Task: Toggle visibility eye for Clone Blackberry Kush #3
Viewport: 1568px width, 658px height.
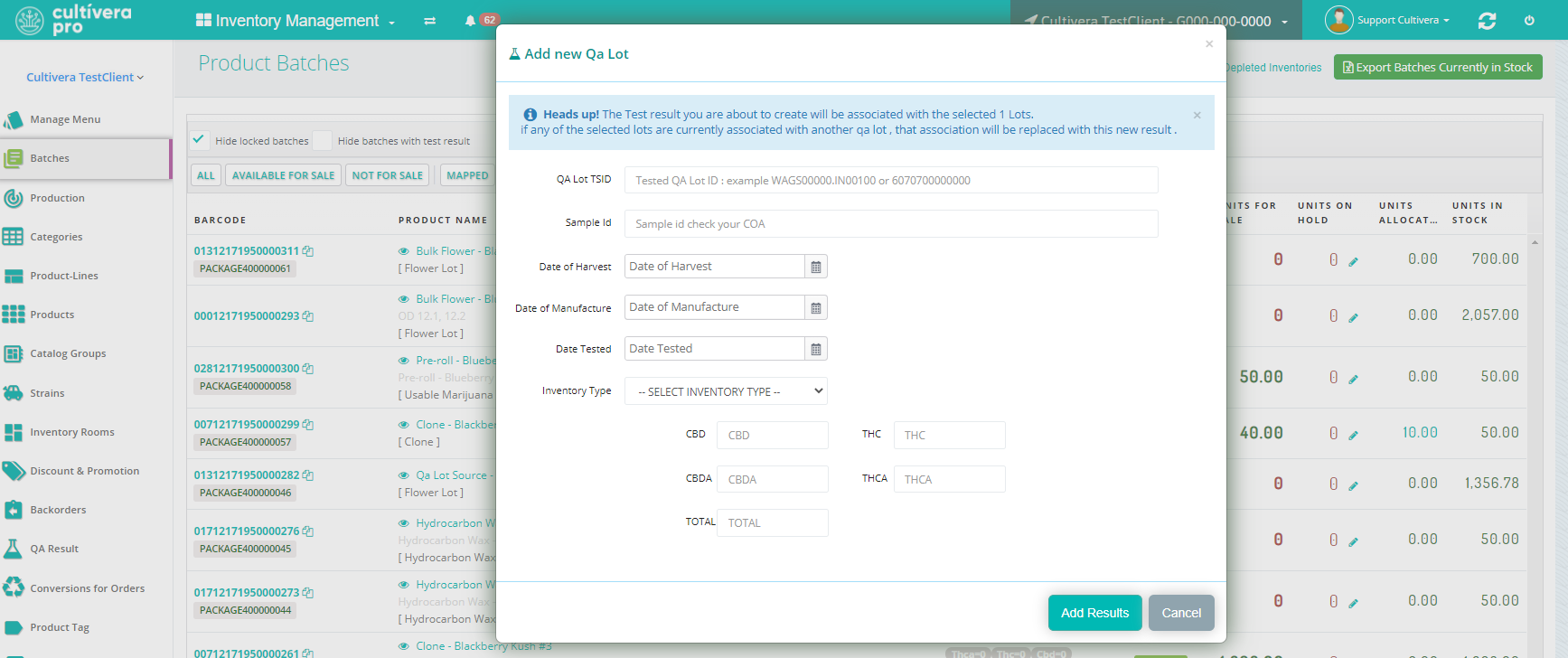Action: click(404, 646)
